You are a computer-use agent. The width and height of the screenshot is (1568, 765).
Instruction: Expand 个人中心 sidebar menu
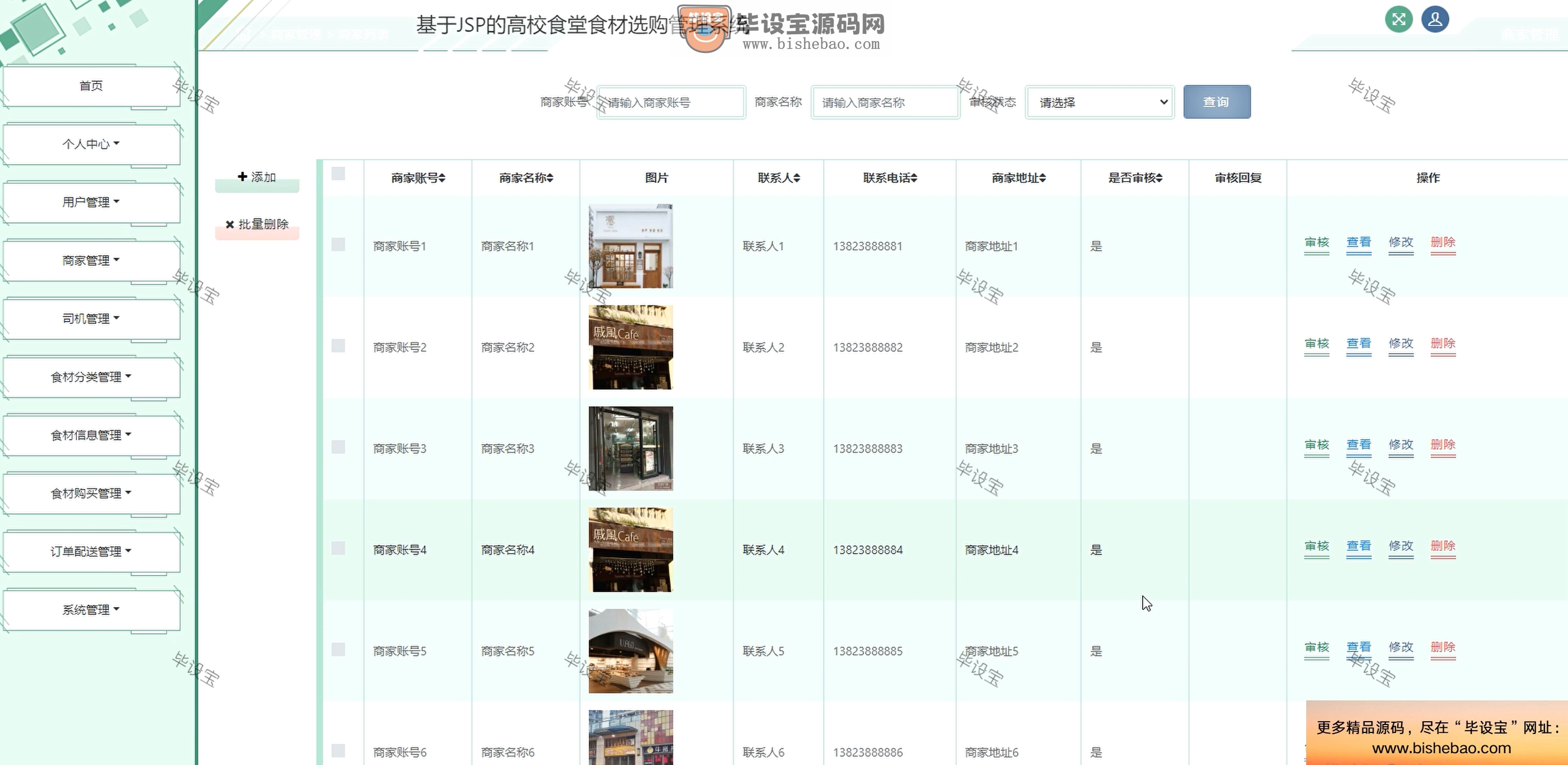click(x=92, y=144)
